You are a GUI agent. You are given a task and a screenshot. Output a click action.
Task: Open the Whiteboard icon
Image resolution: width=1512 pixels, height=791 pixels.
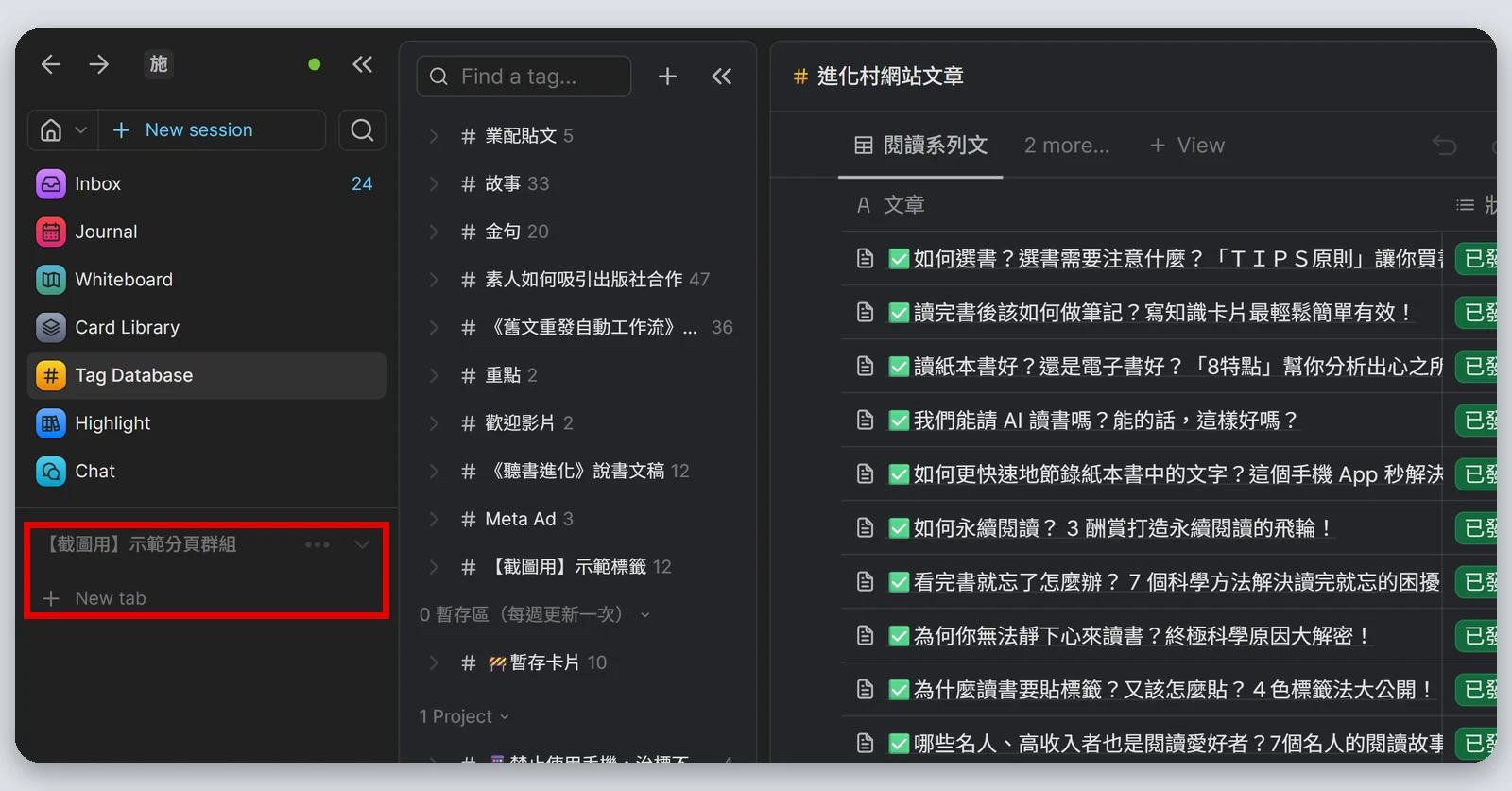(51, 280)
